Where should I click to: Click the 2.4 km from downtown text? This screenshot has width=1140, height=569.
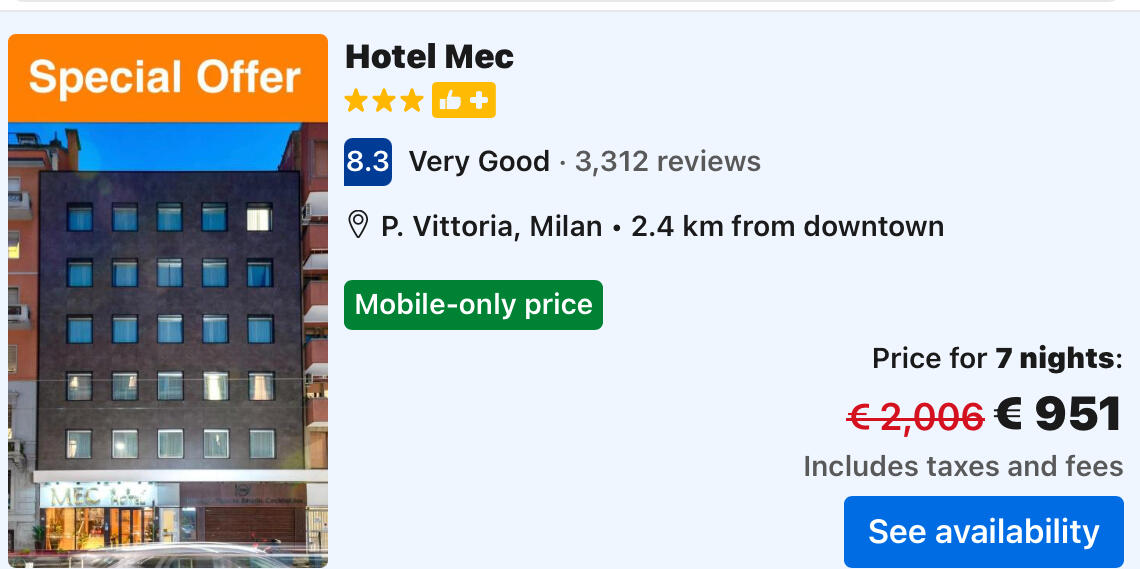click(x=787, y=226)
